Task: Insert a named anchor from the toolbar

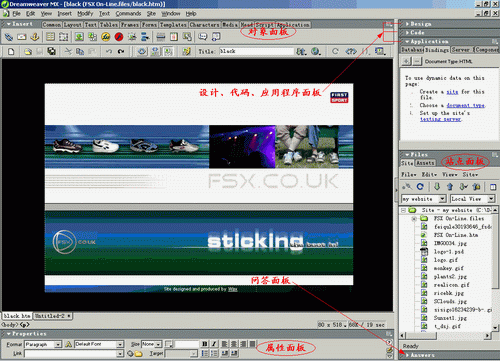Action: click(35, 37)
